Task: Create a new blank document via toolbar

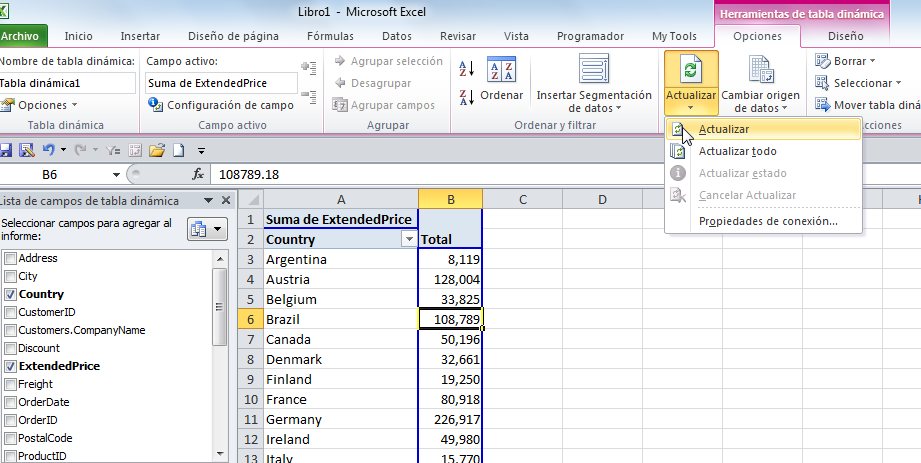Action: [x=178, y=150]
